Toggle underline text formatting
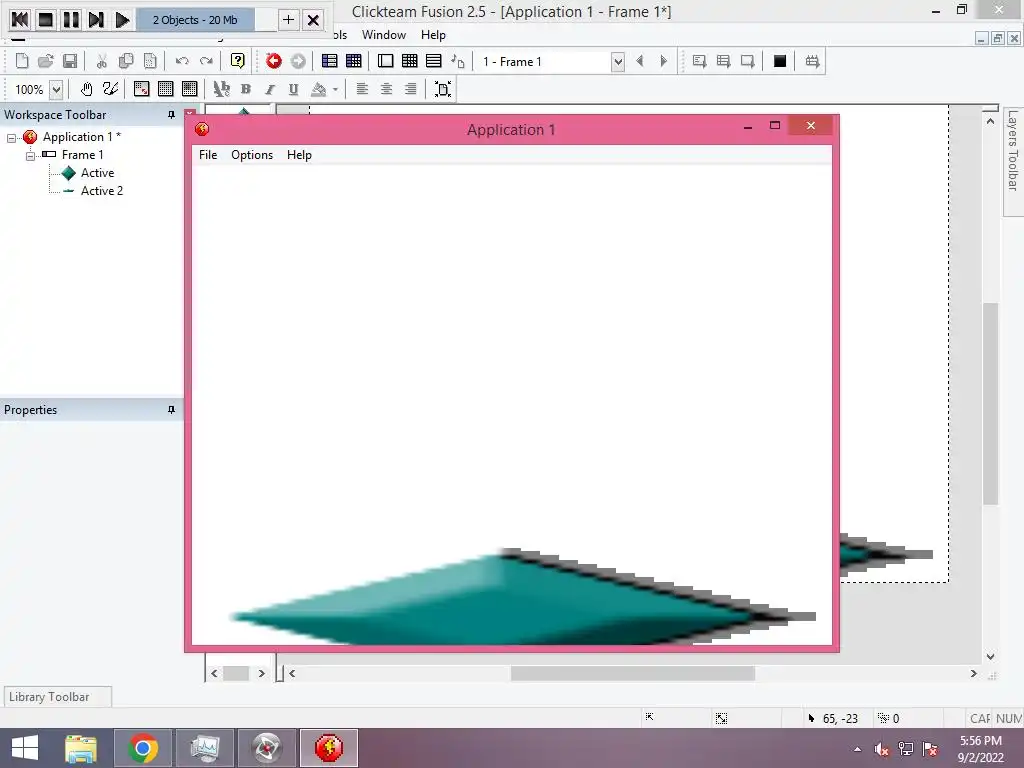Screen dimensions: 1024x768 click(293, 89)
